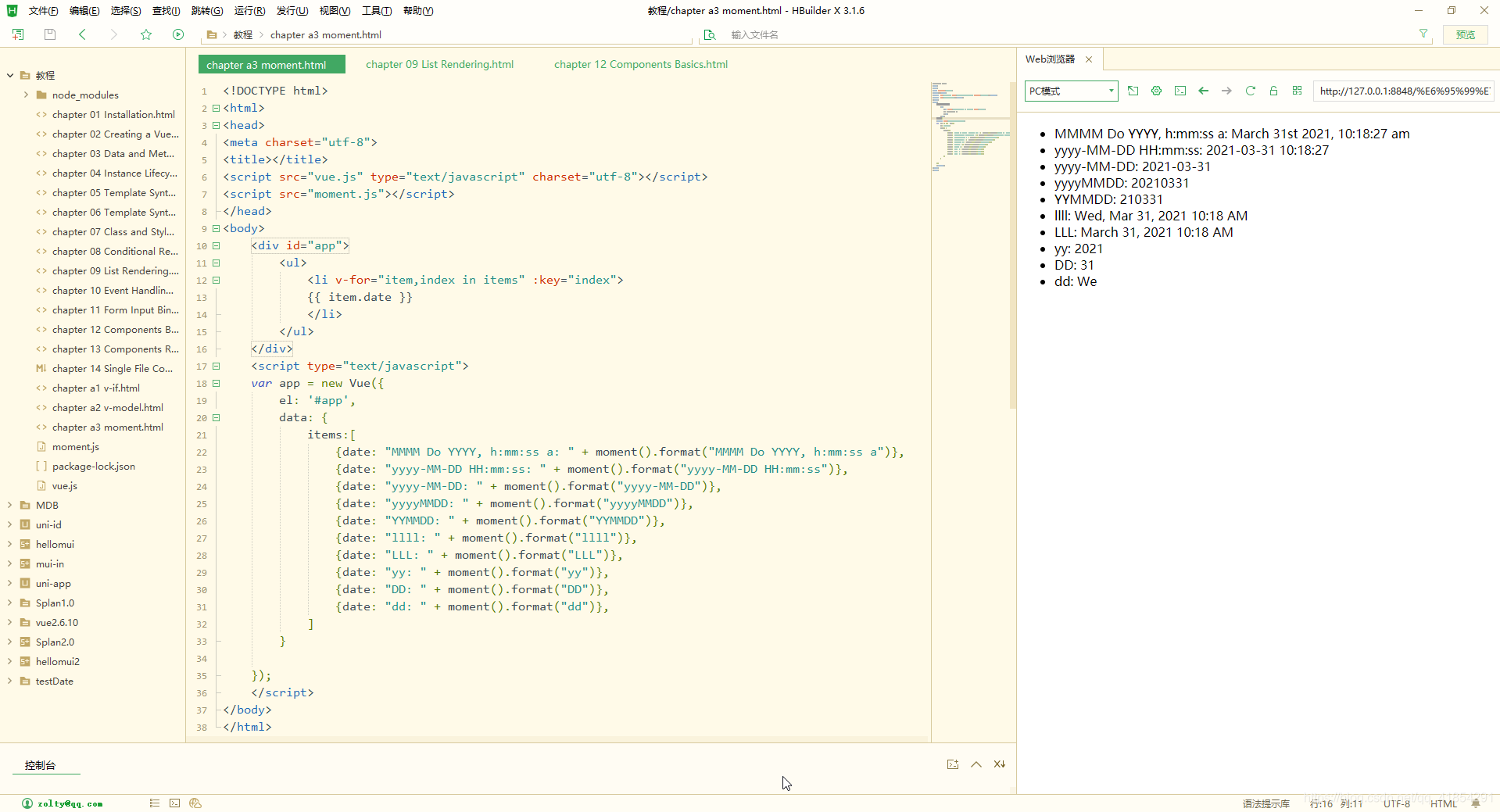Click the save file icon
The image size is (1500, 812).
50,34
